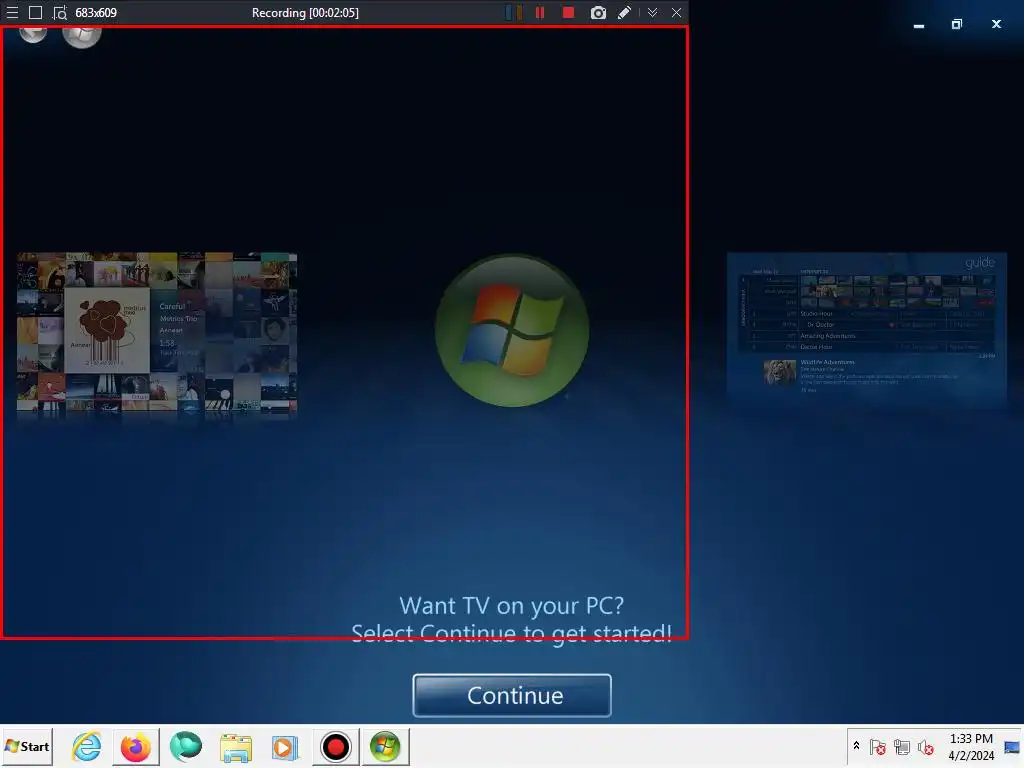Open the recorder hamburger menu
Screen dimensions: 1024x768
tap(12, 12)
